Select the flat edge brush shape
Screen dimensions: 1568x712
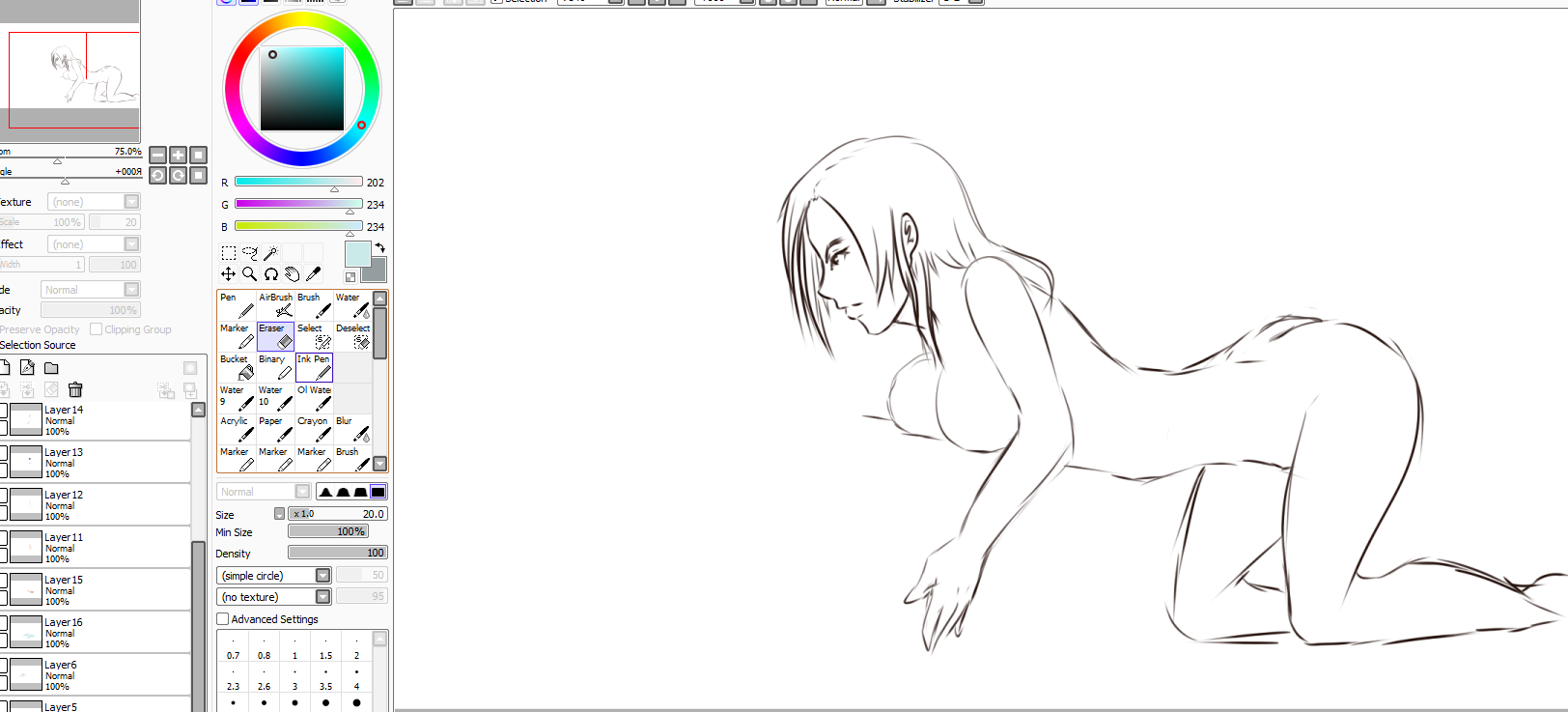coord(378,492)
